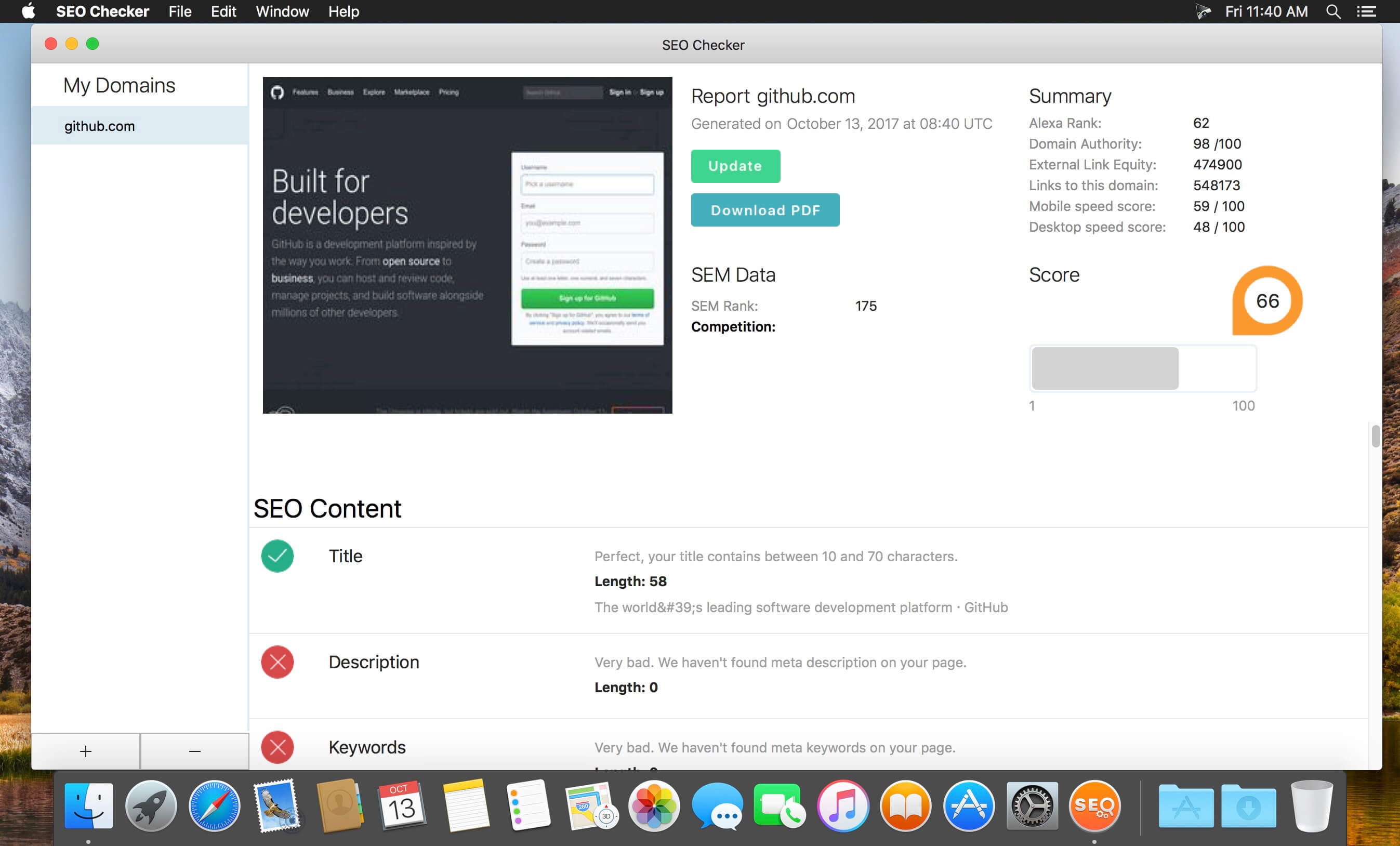Click the green checkmark next to Title
The width and height of the screenshot is (1400, 846).
click(278, 556)
